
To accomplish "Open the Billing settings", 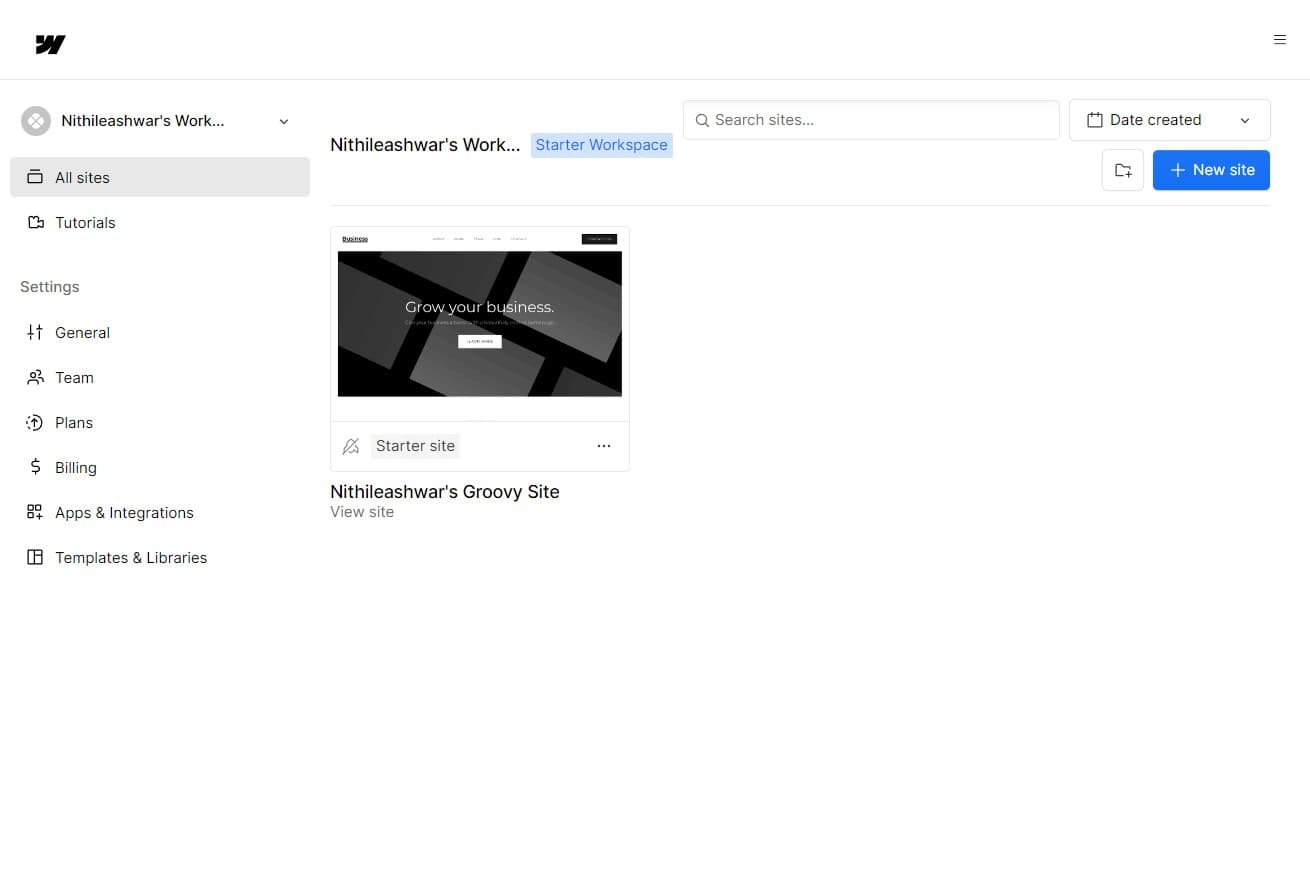I will (76, 467).
